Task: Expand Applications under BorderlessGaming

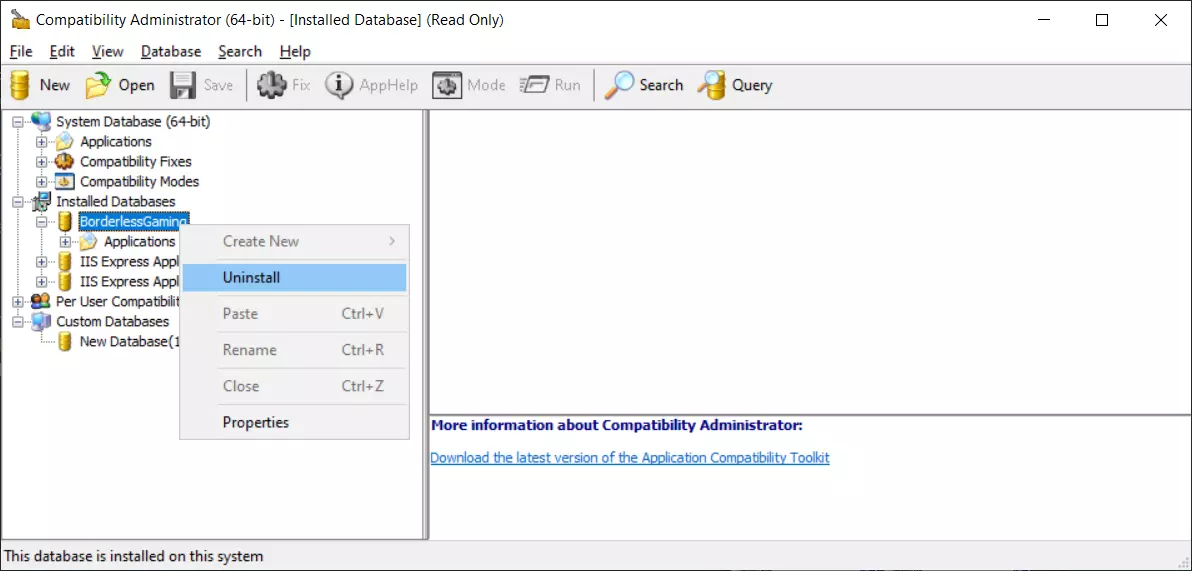Action: (x=65, y=242)
